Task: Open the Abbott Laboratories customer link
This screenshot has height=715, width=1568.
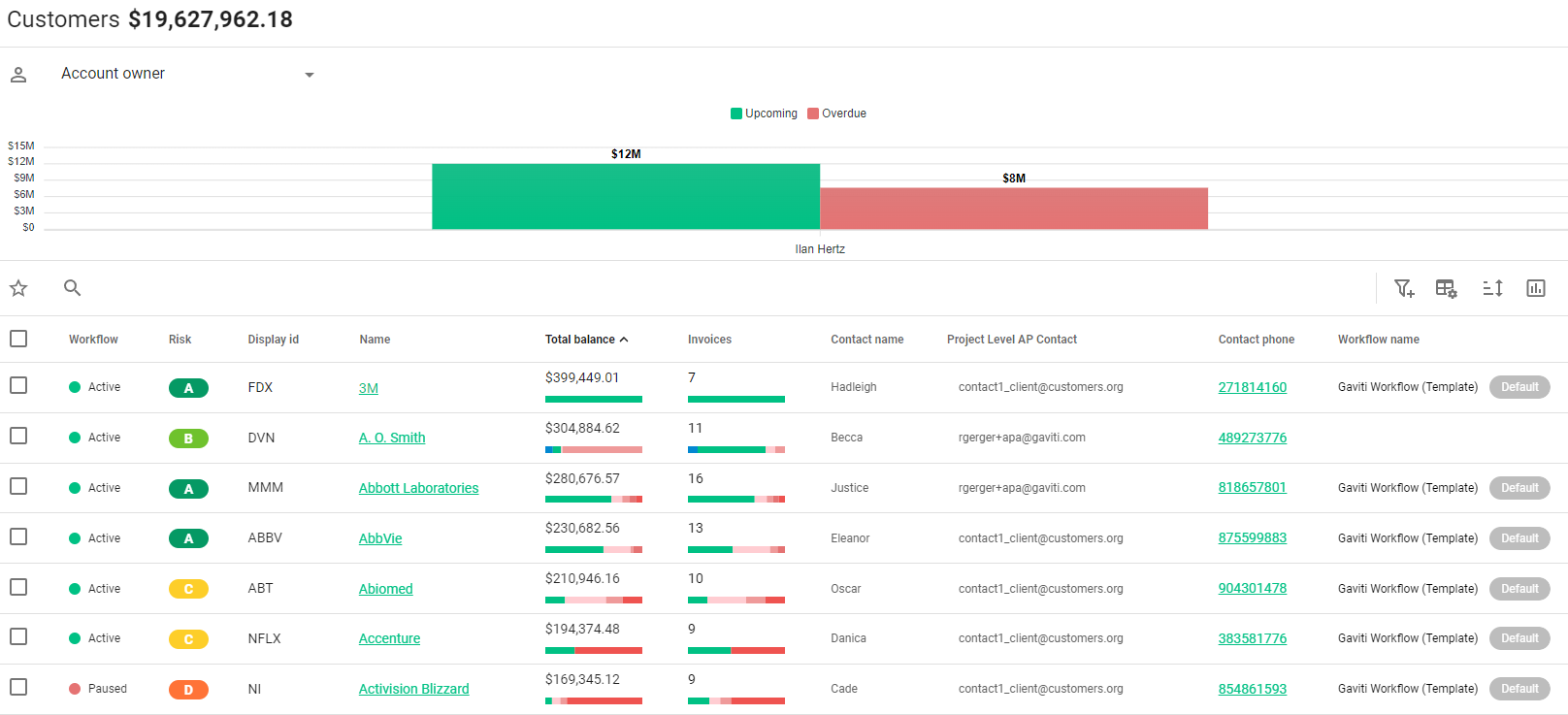Action: point(418,488)
